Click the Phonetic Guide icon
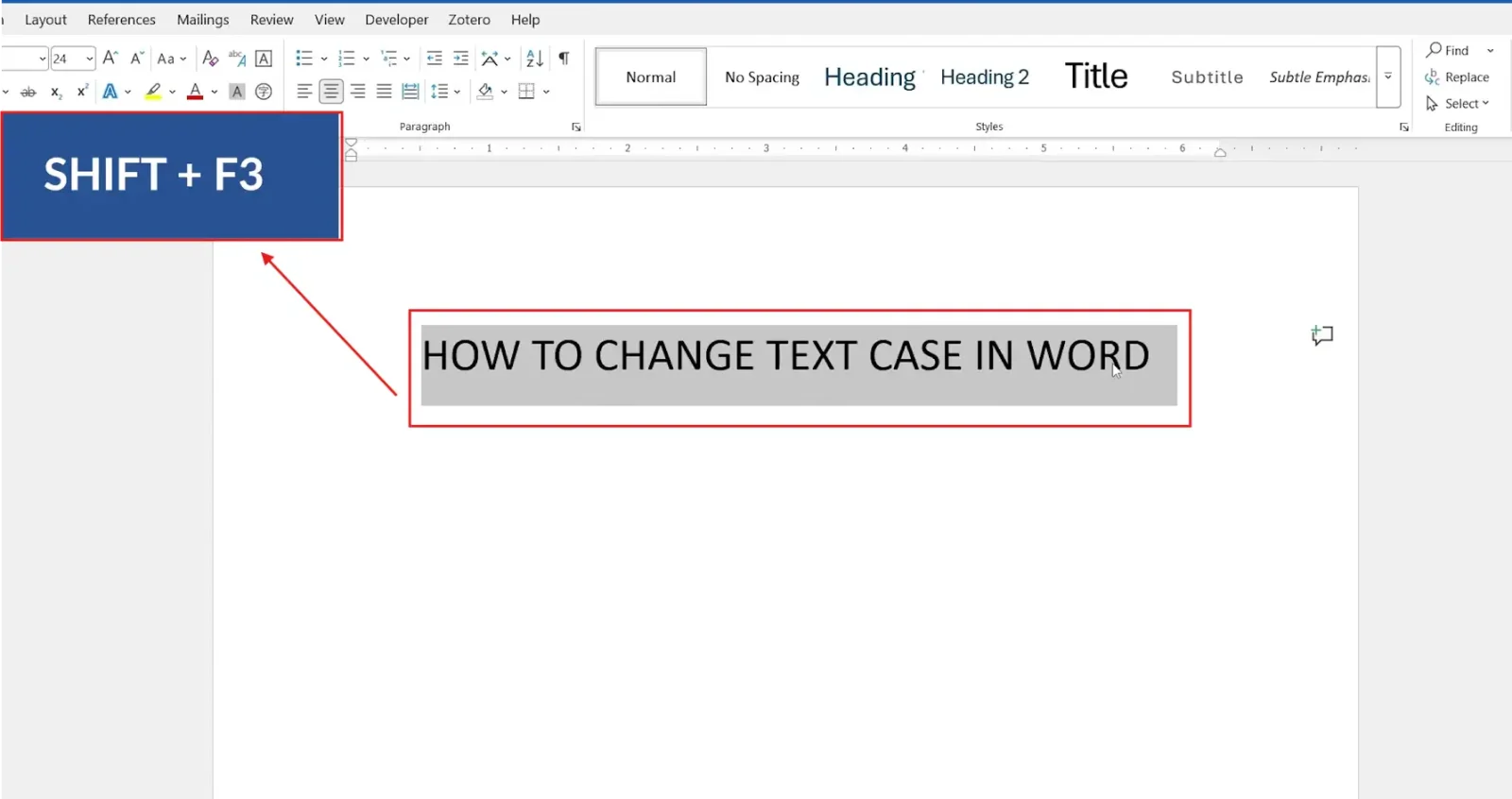This screenshot has height=799, width=1512. click(x=237, y=59)
